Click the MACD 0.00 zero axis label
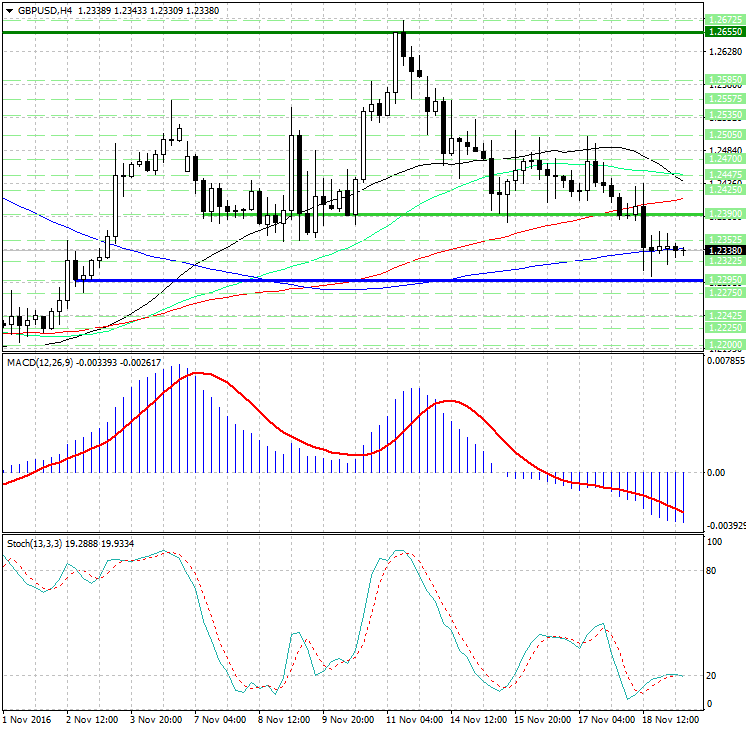Image resolution: width=746 pixels, height=731 pixels. point(715,472)
